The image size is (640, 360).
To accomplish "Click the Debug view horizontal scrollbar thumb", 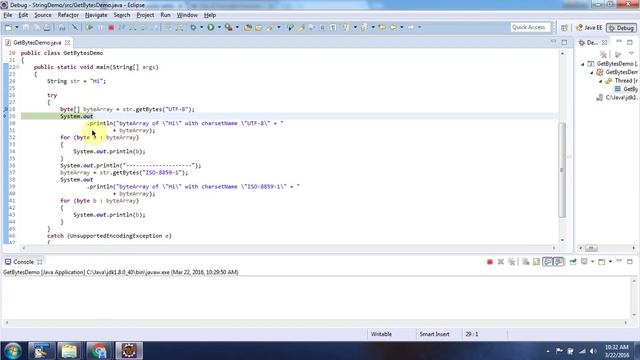I will (591, 248).
